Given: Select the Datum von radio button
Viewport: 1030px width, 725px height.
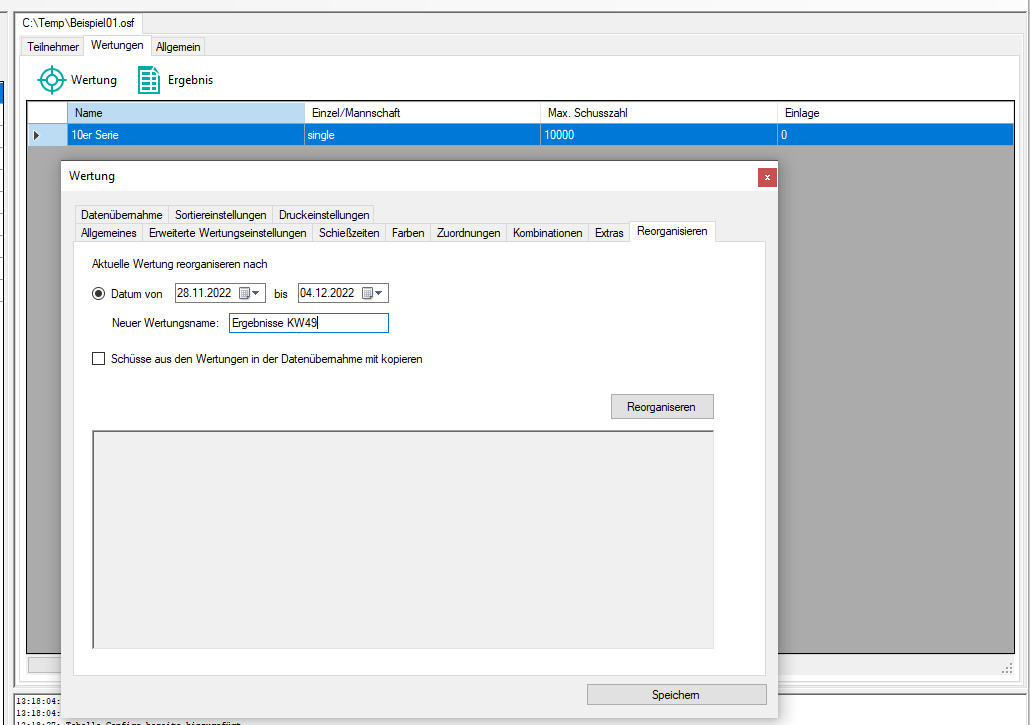Looking at the screenshot, I should point(98,294).
